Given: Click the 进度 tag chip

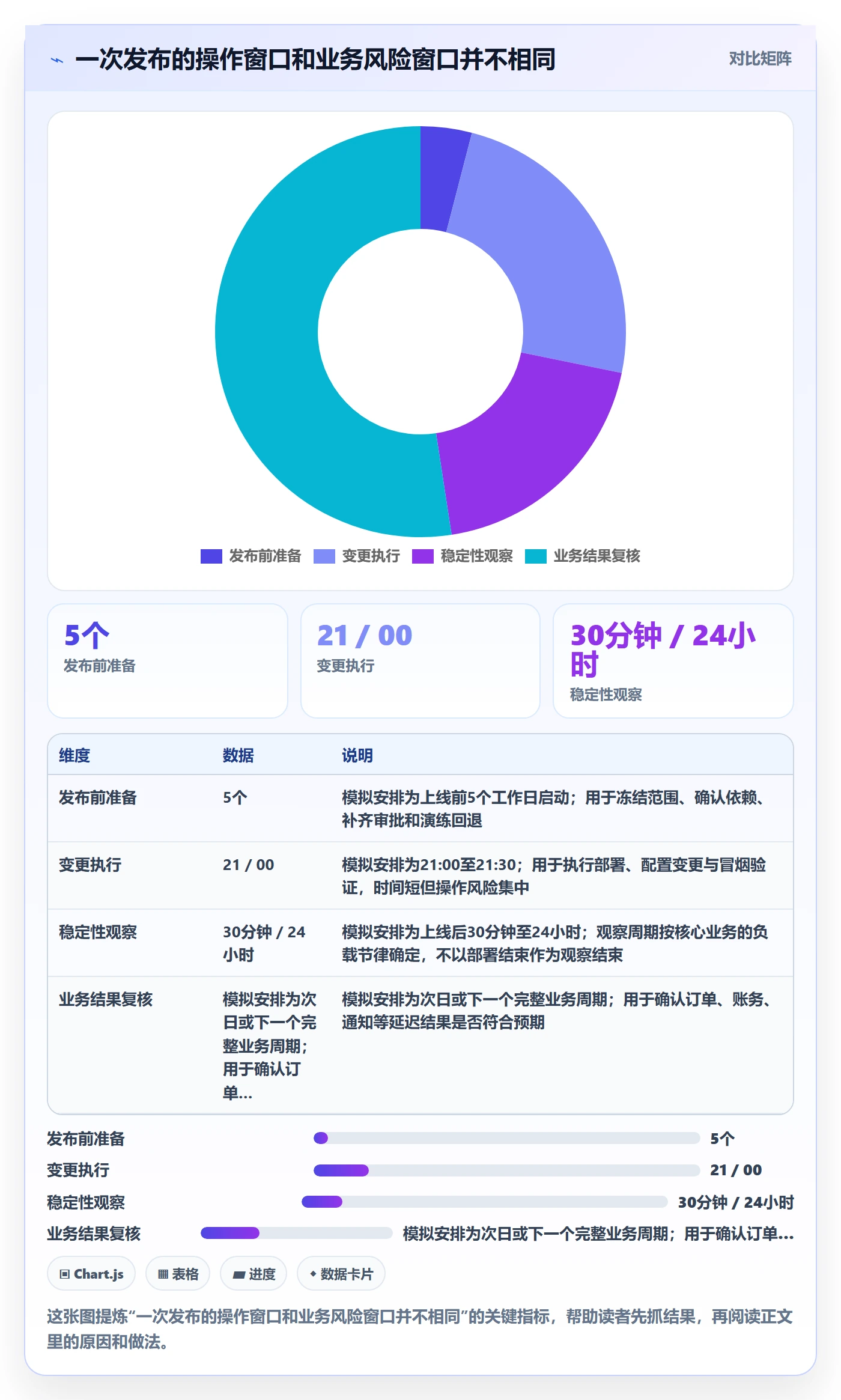Looking at the screenshot, I should coord(254,1273).
